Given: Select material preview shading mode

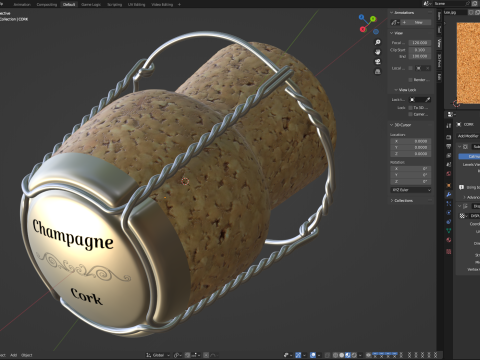Looking at the screenshot, I should [348, 355].
